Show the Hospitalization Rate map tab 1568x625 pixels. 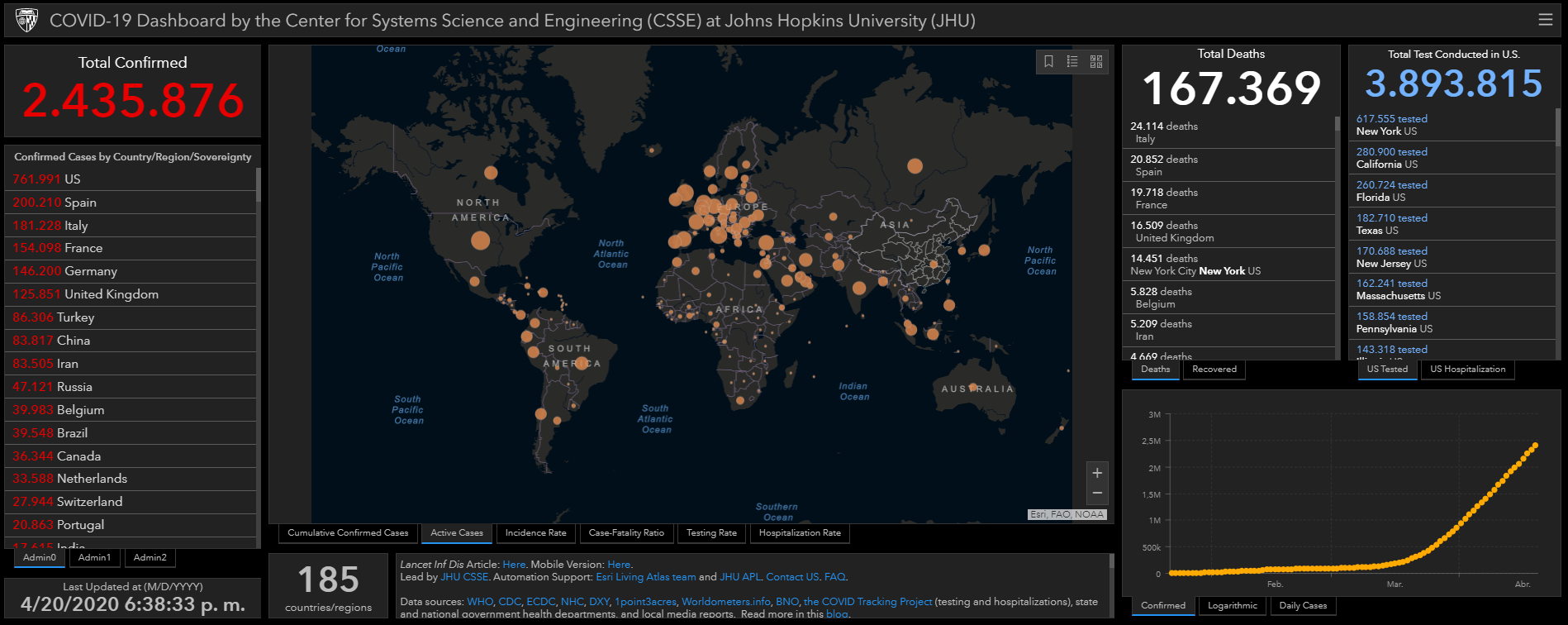800,533
